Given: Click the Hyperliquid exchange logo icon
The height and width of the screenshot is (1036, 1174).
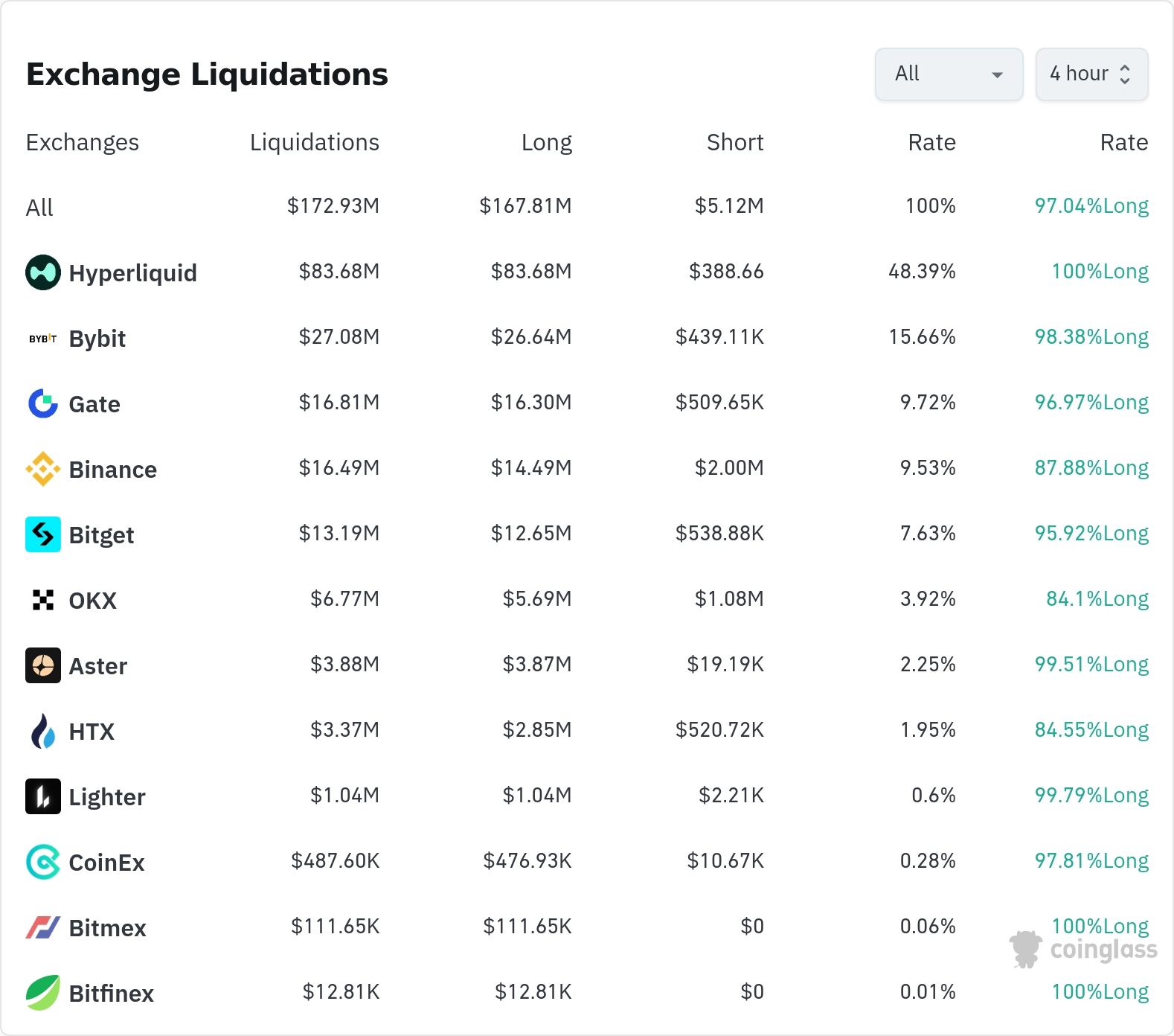Looking at the screenshot, I should pyautogui.click(x=43, y=272).
